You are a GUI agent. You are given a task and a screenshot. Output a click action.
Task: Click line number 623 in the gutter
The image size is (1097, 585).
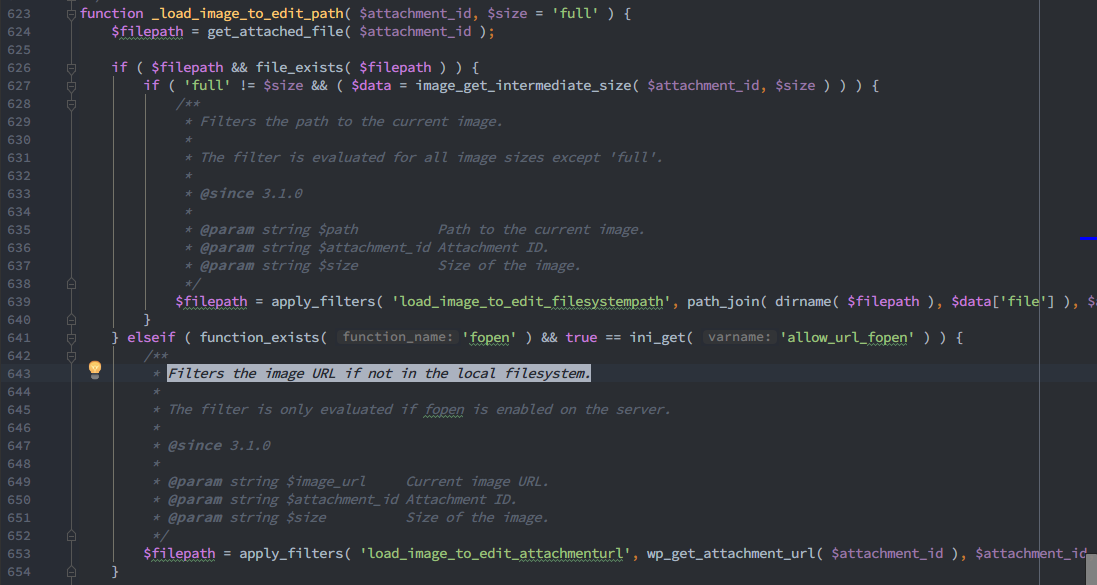click(19, 13)
